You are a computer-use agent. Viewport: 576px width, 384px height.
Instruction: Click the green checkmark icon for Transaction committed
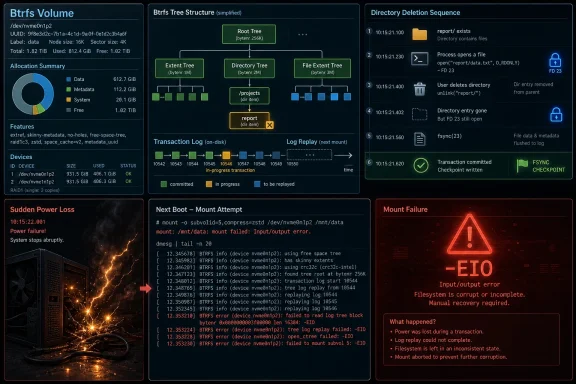tap(421, 165)
